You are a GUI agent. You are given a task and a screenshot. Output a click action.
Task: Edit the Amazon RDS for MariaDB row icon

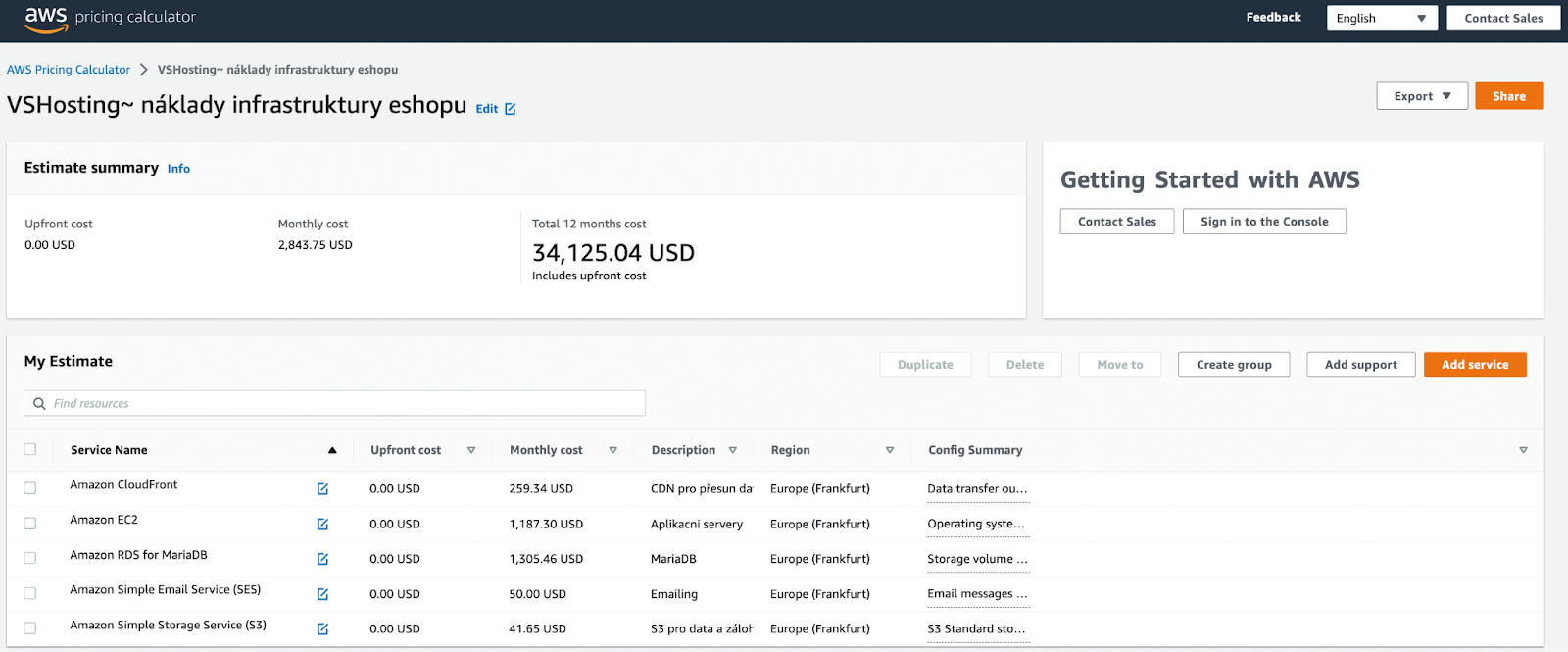[322, 559]
